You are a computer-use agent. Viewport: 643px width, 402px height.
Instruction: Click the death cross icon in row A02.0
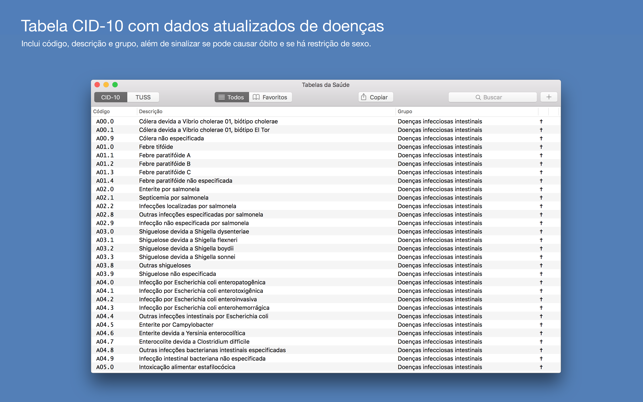[x=541, y=189]
